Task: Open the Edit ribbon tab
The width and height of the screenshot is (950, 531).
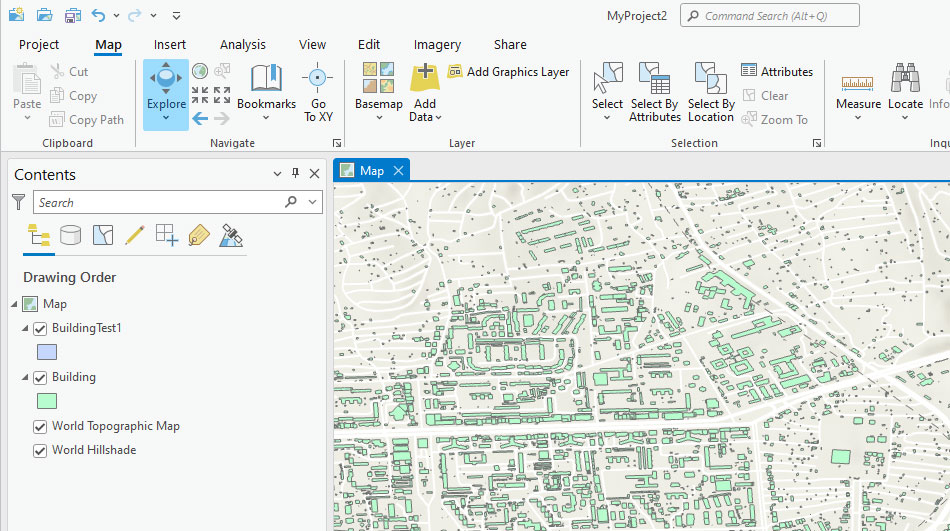Action: click(368, 45)
